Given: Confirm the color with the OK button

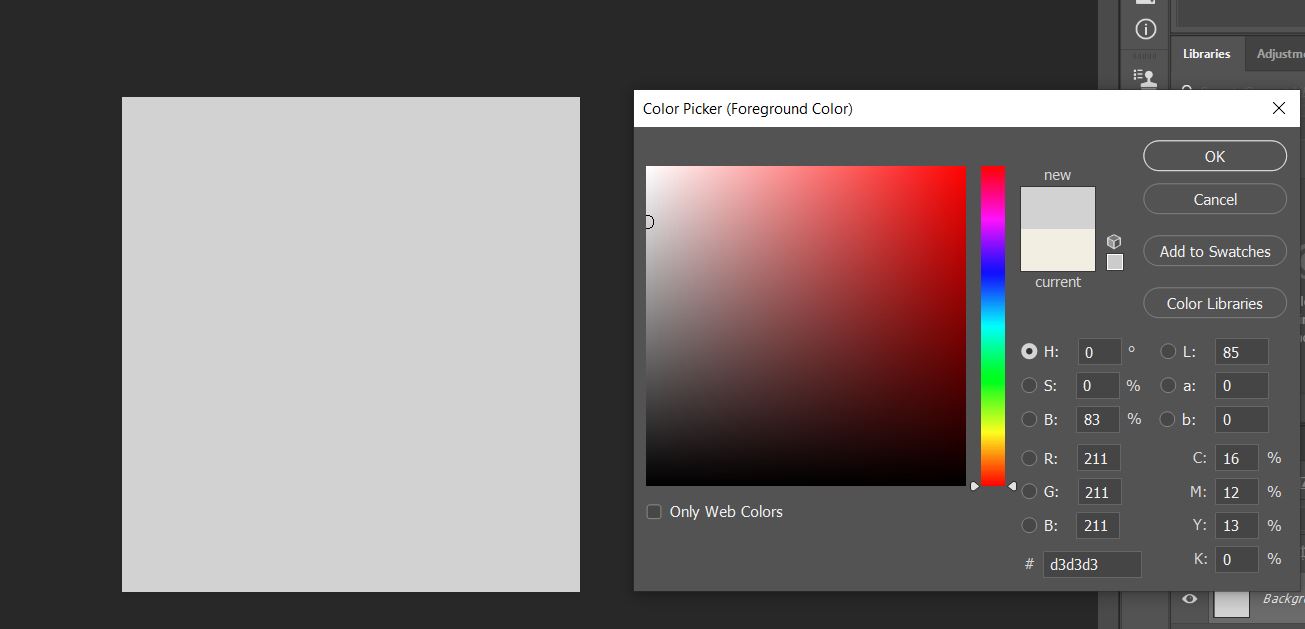Looking at the screenshot, I should (1214, 156).
